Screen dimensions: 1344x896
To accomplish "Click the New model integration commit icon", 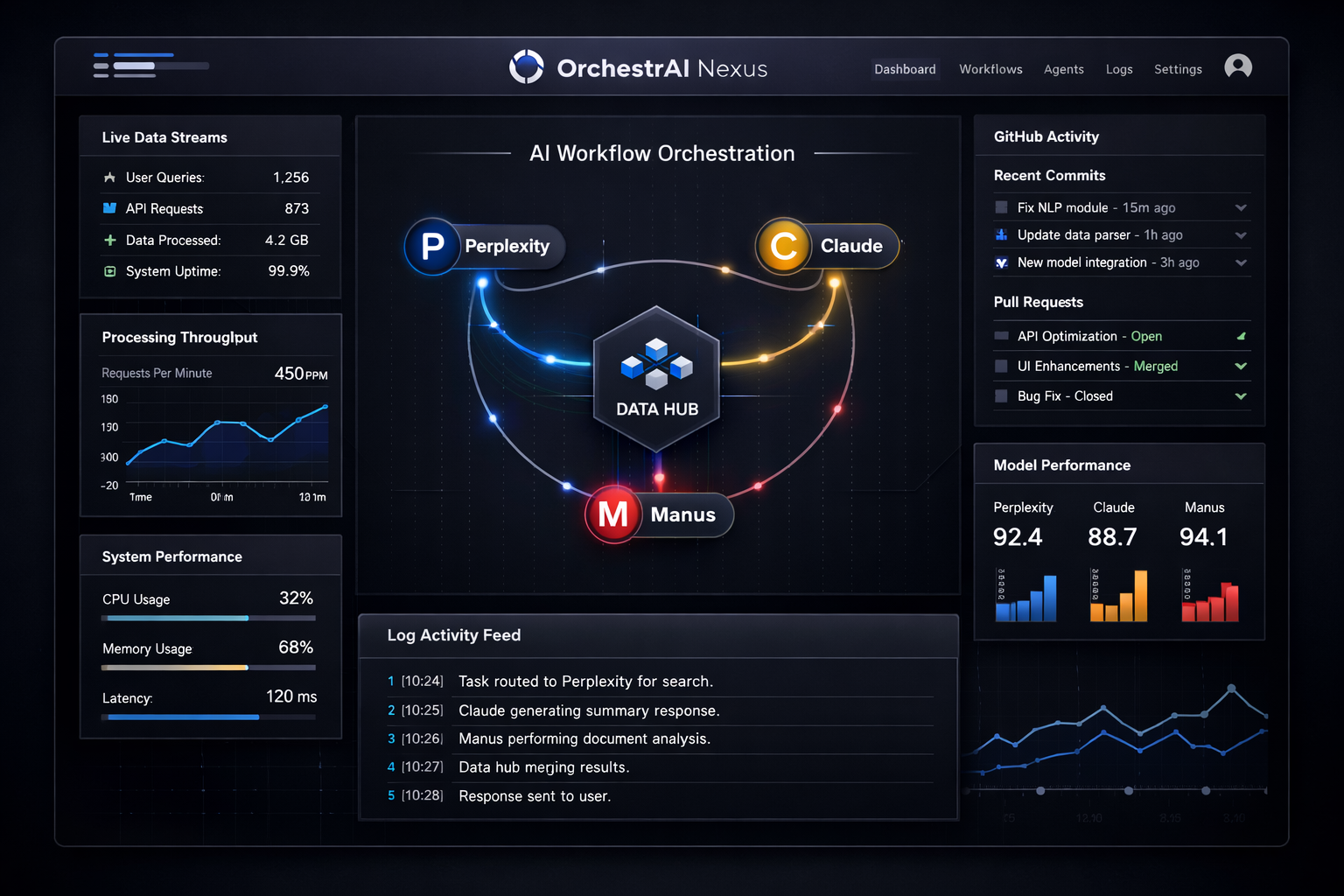I will tap(1001, 262).
